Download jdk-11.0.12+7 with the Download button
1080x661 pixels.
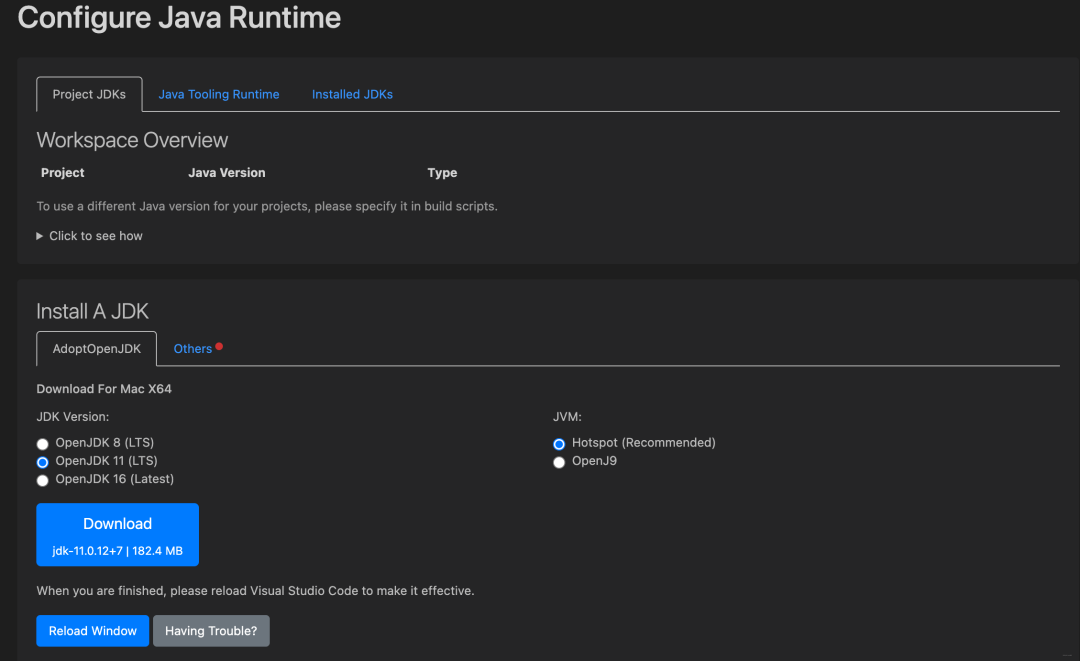point(118,534)
